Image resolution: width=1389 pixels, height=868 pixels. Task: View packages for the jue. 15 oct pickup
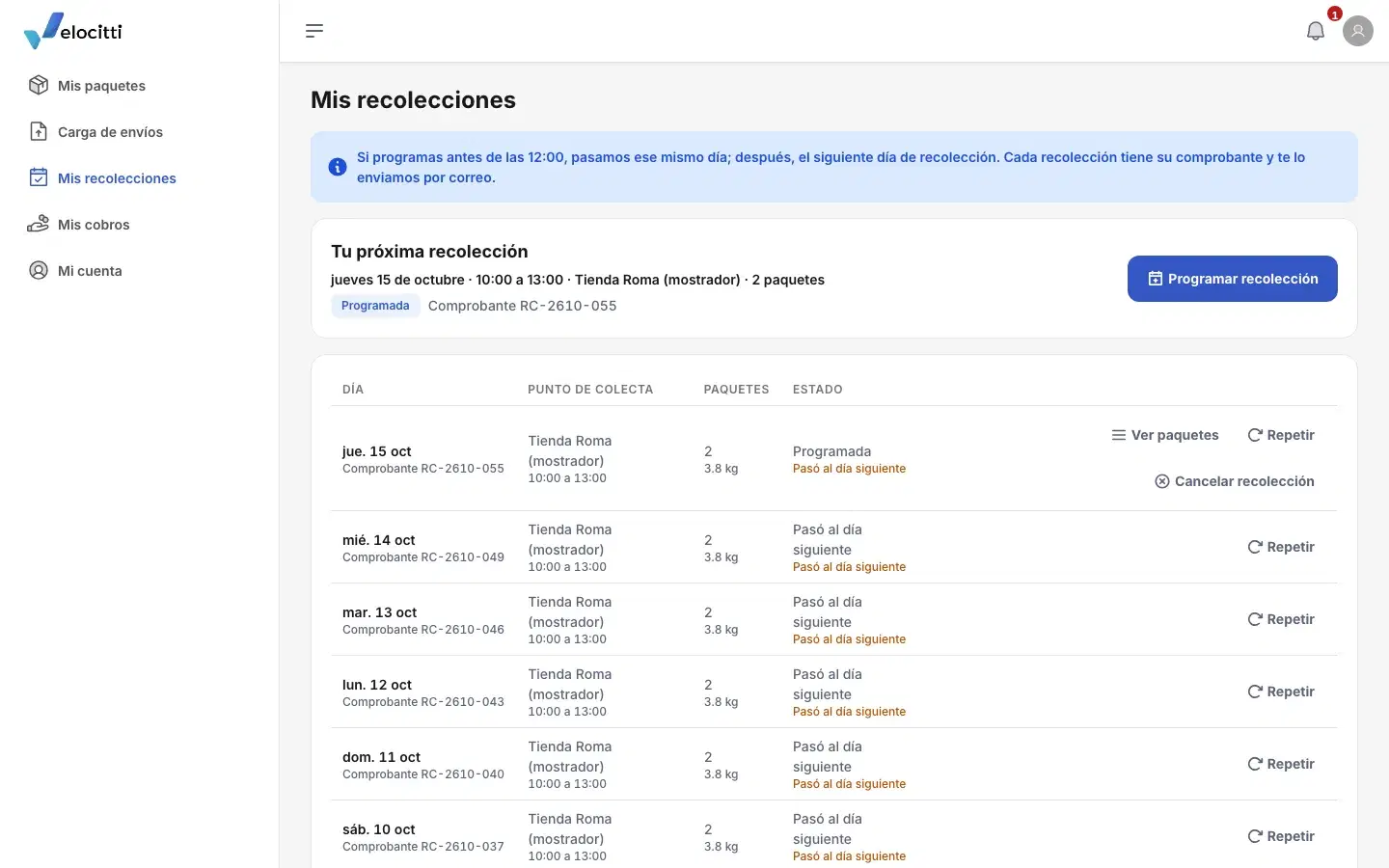1165,435
